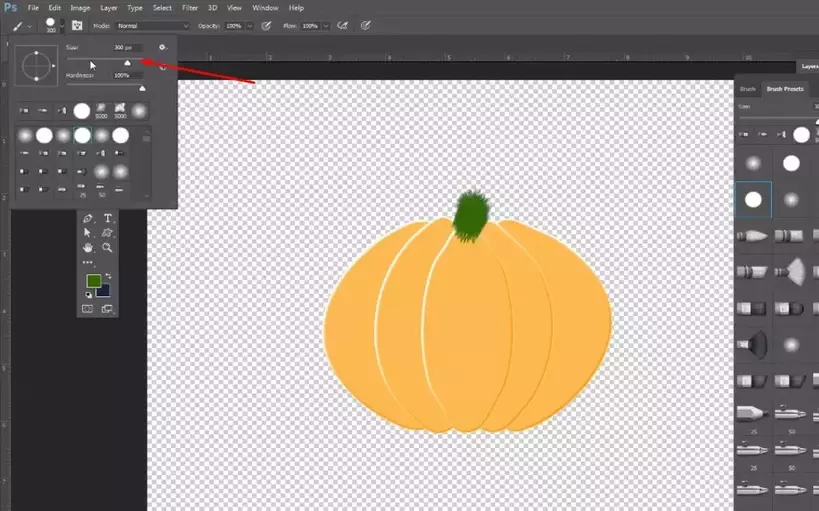Reset default foreground and background colors icon
Viewport: 819px width, 511px height.
(88, 295)
